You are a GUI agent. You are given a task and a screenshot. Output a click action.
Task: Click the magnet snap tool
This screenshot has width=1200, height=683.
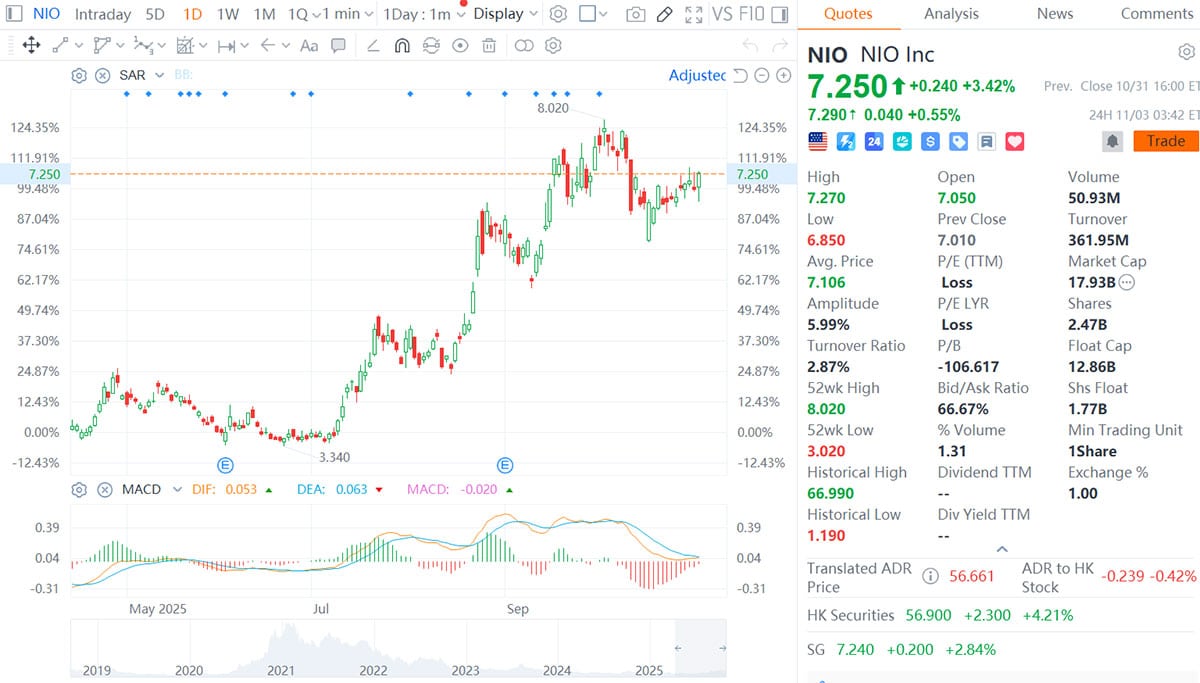point(400,44)
